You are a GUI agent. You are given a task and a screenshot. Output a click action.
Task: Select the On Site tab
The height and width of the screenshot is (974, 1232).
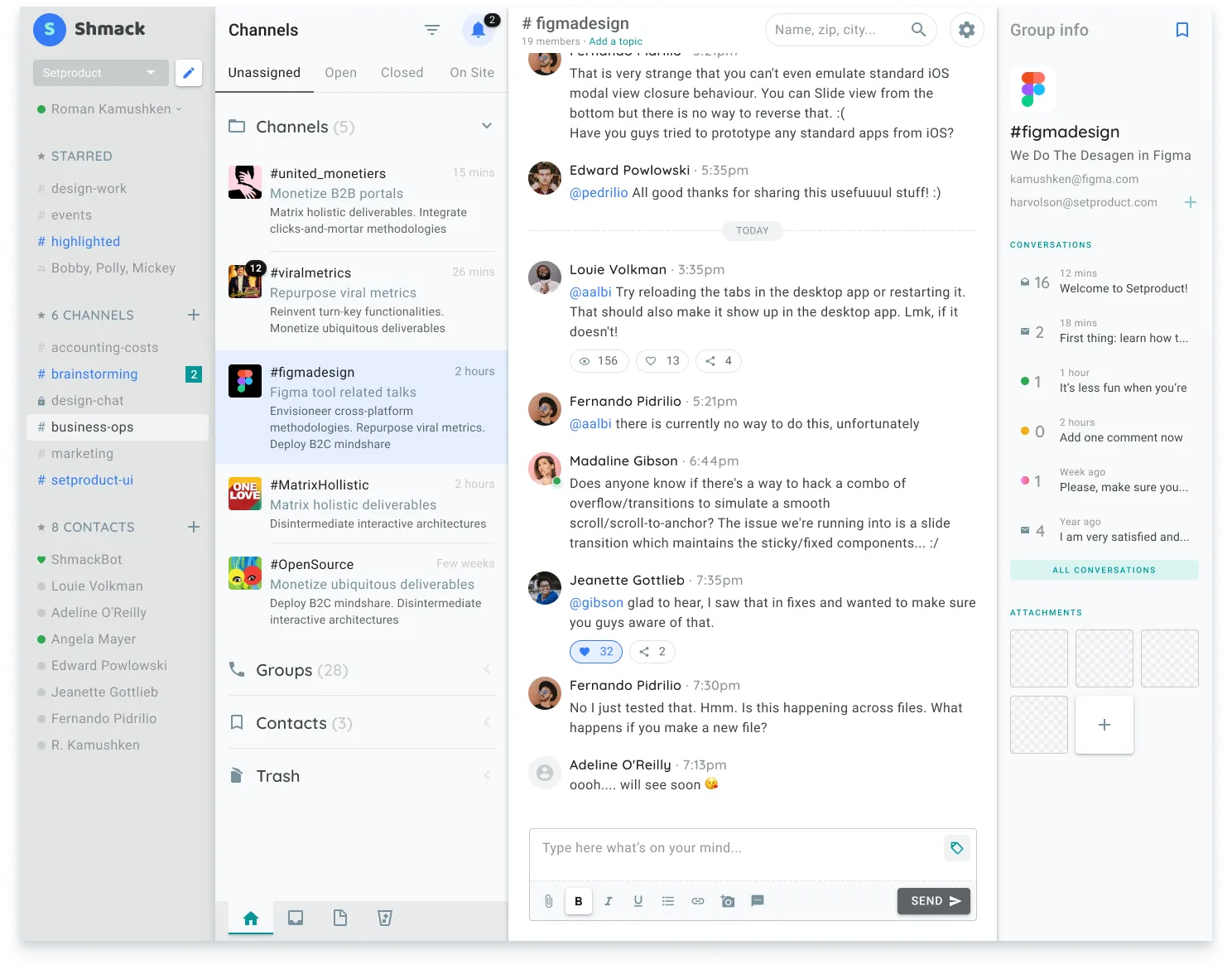pos(472,72)
